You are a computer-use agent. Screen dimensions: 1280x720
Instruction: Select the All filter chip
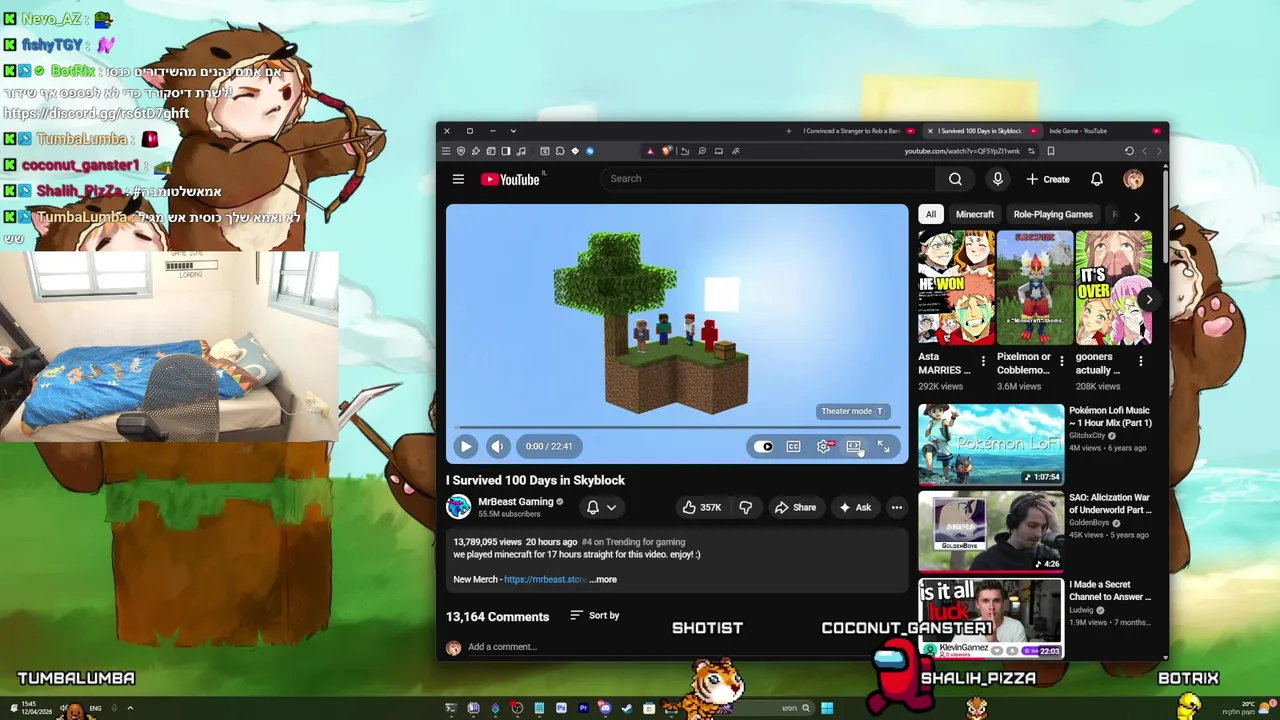pos(931,214)
